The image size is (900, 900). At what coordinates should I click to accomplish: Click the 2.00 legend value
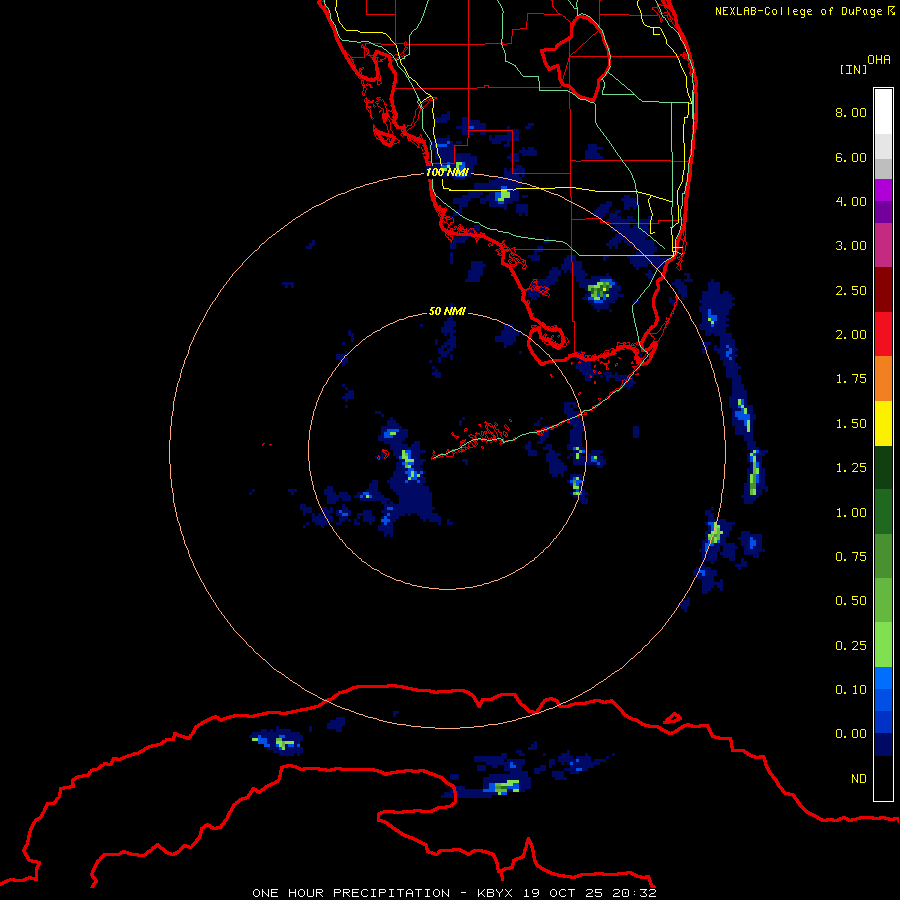[851, 335]
